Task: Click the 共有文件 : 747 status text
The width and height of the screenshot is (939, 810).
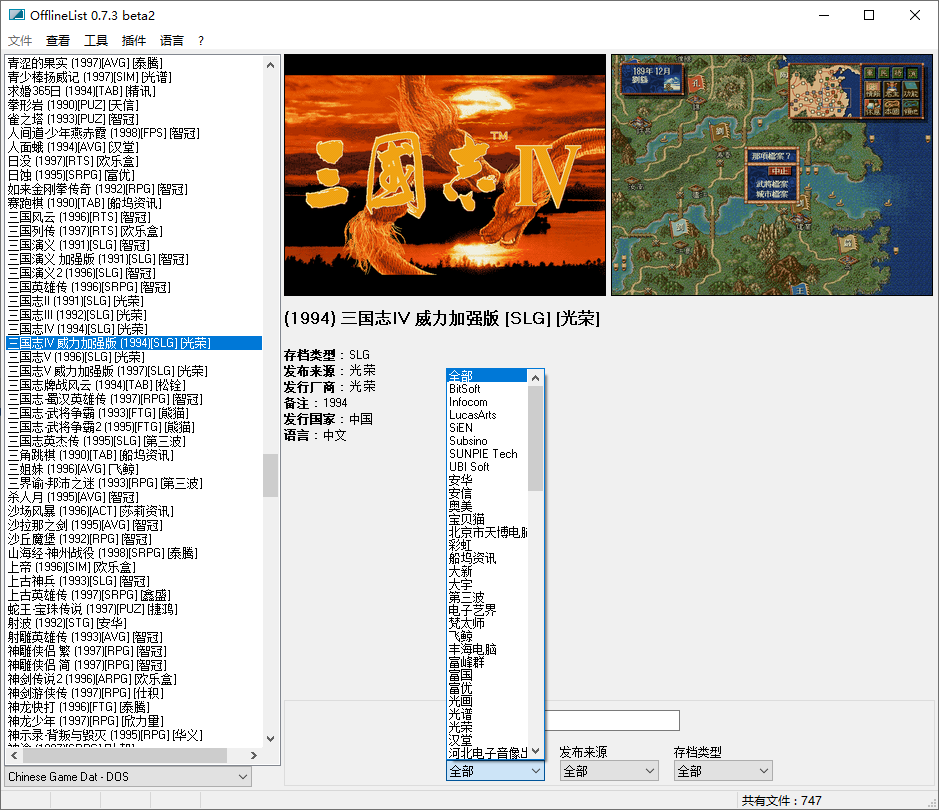Action: tap(781, 800)
